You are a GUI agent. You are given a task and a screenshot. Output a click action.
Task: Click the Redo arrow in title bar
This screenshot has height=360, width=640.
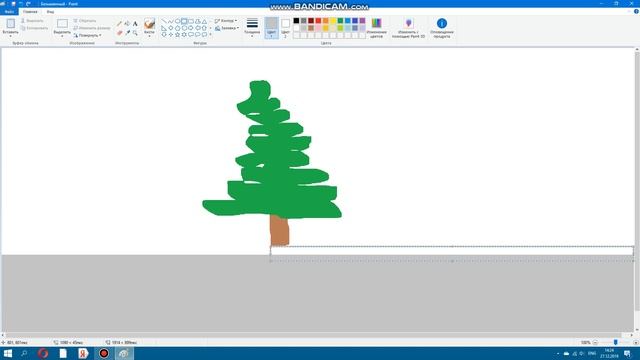[x=28, y=4]
